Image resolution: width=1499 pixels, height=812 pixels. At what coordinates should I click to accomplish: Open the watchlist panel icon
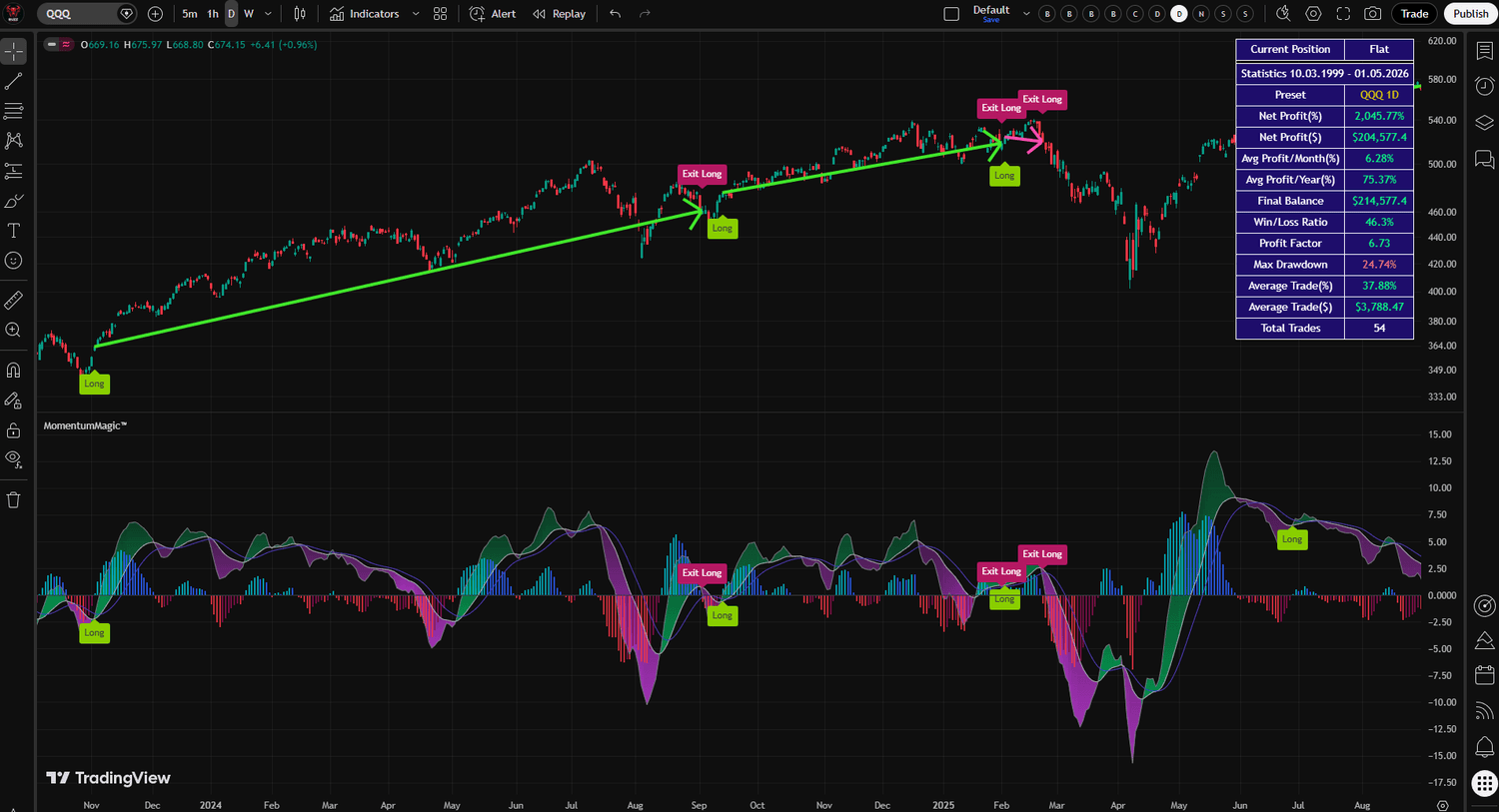point(1485,51)
